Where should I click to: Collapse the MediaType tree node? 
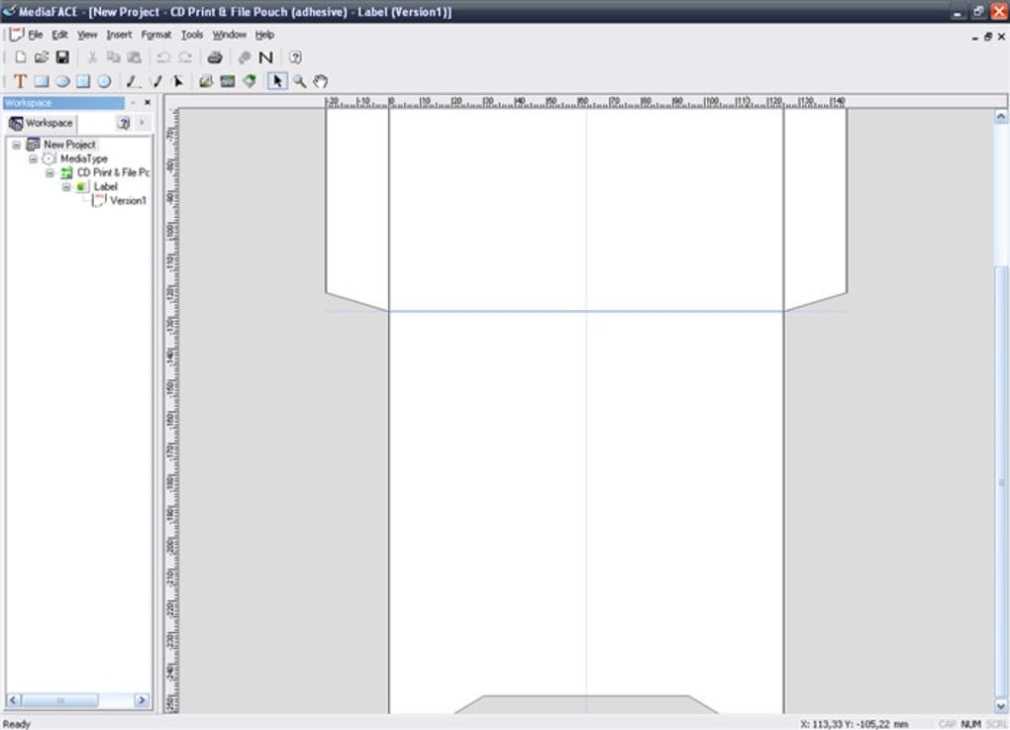[33, 159]
